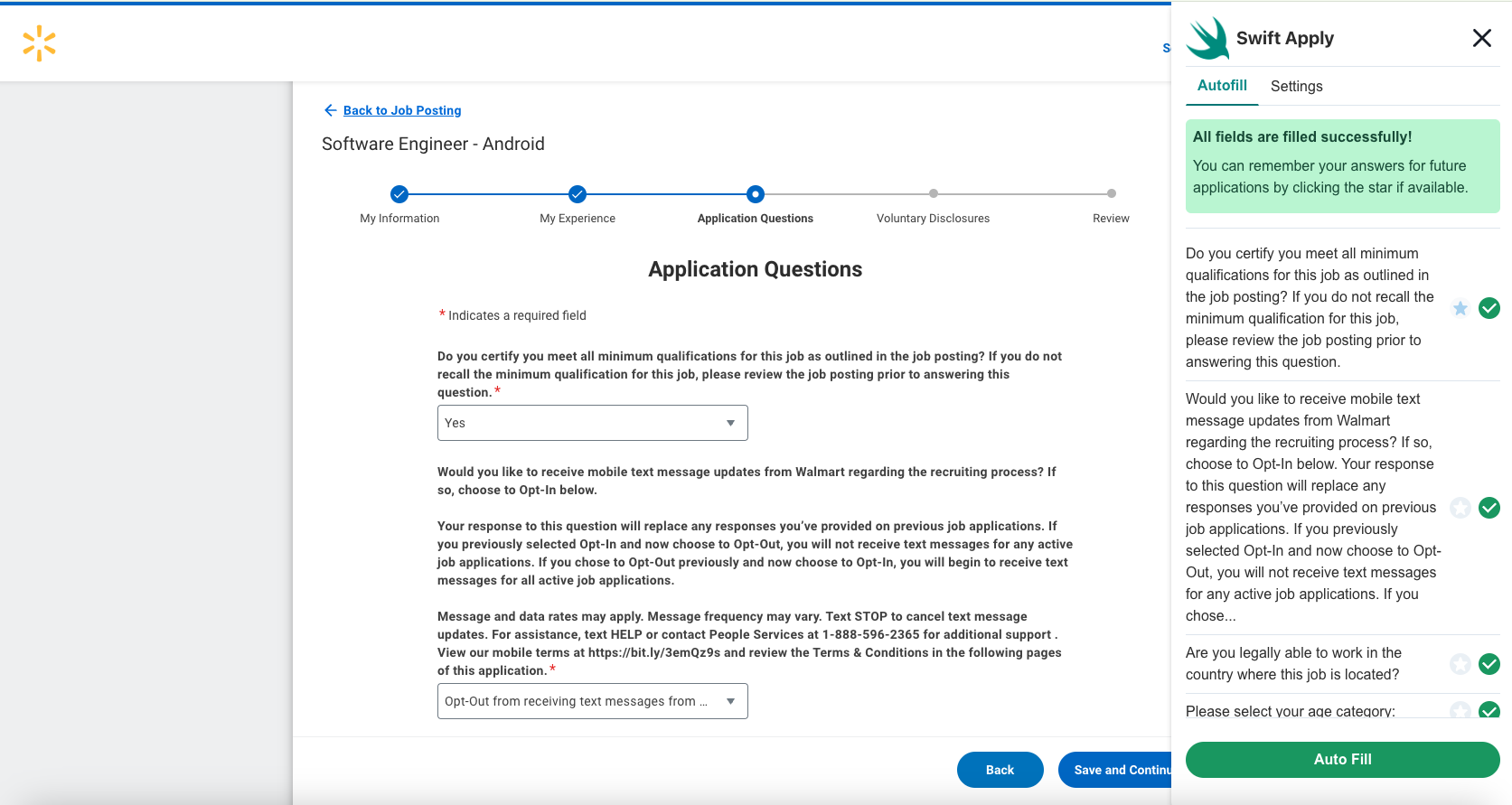1512x805 pixels.
Task: Select the Autofill tab
Action: 1222,85
